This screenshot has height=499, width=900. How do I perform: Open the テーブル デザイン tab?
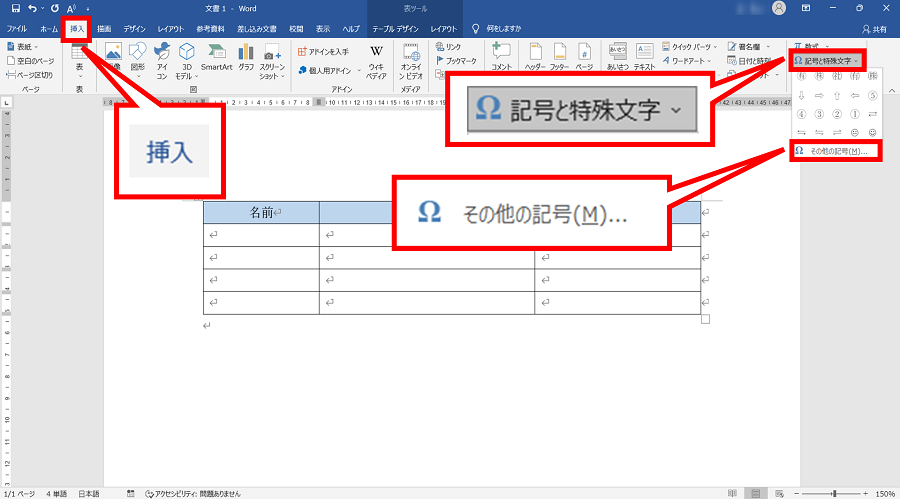[x=395, y=29]
